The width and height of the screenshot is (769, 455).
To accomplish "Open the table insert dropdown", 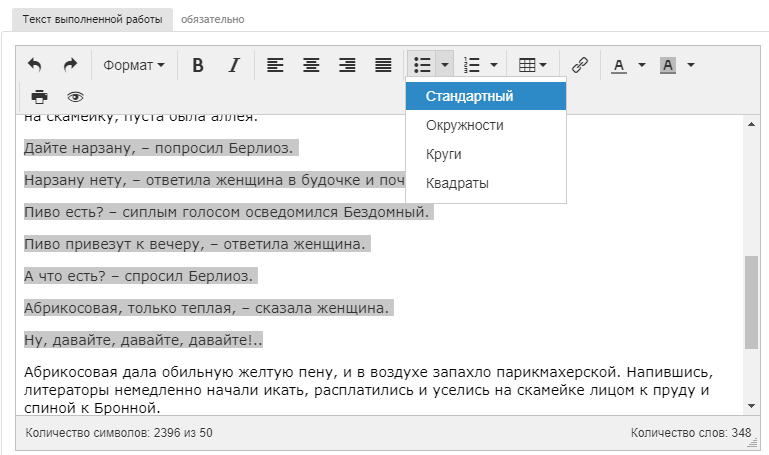I will 533,65.
